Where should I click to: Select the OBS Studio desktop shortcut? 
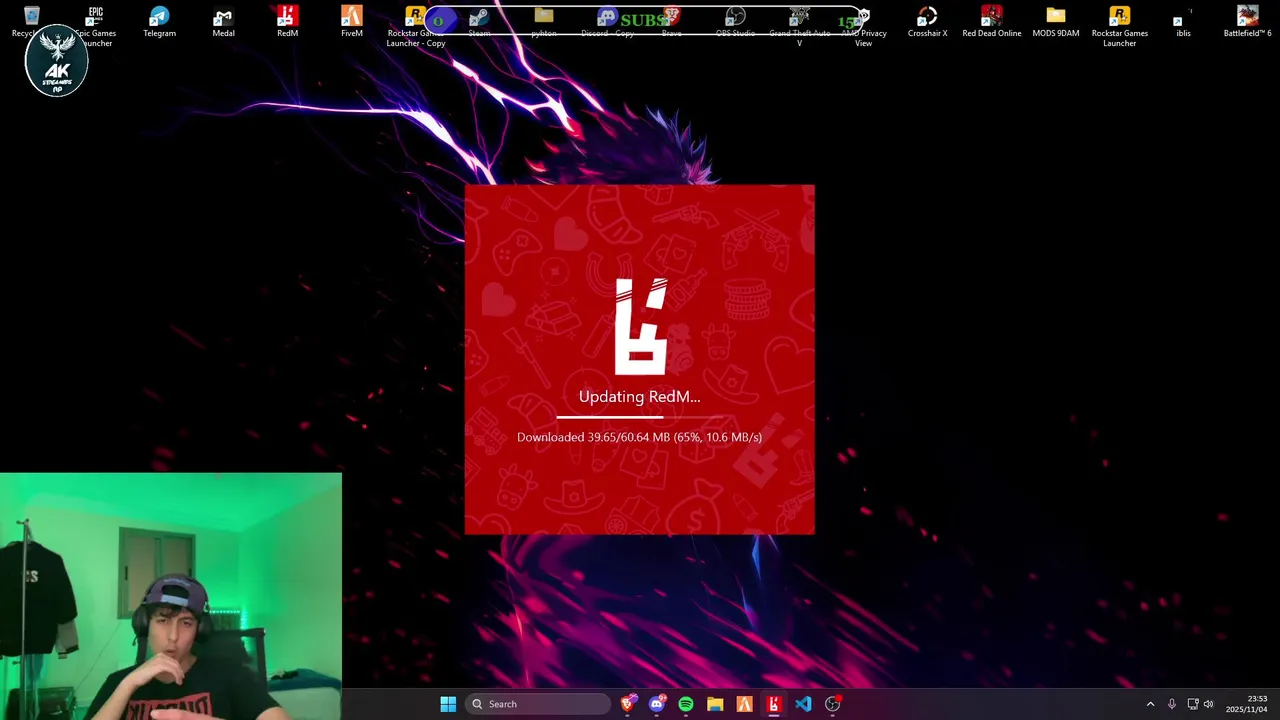[735, 22]
